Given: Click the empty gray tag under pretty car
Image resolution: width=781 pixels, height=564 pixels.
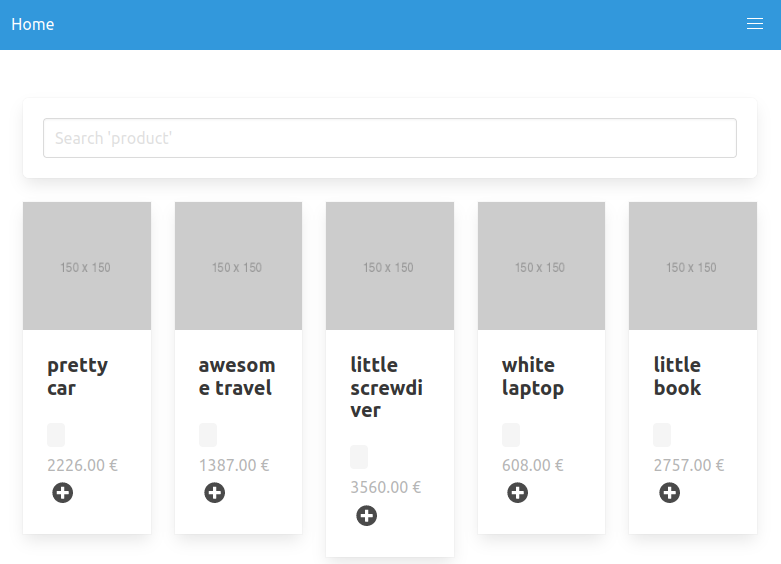Looking at the screenshot, I should (56, 435).
